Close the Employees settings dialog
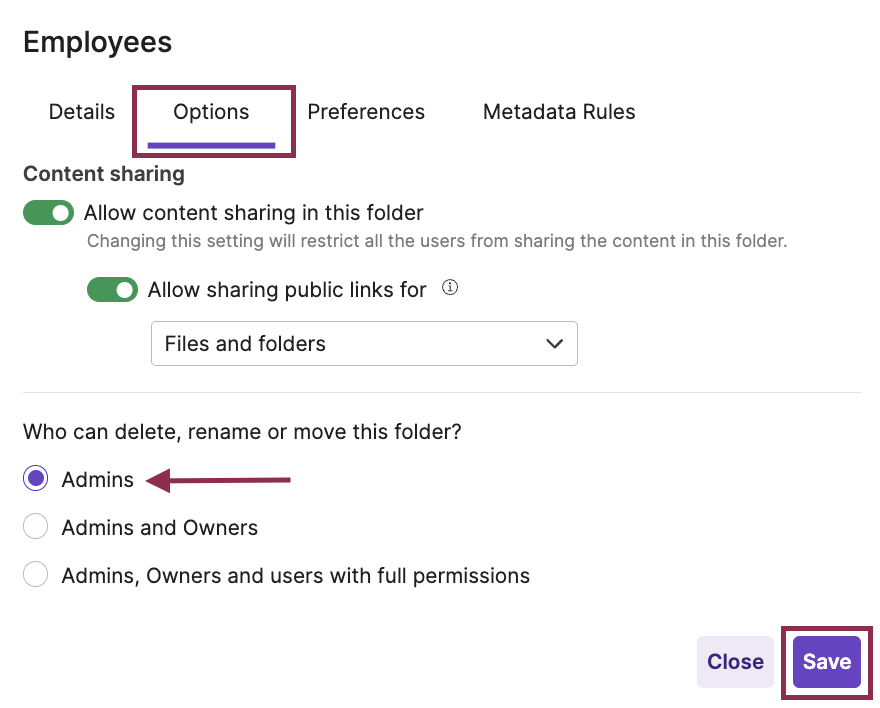880x708 pixels. [735, 661]
